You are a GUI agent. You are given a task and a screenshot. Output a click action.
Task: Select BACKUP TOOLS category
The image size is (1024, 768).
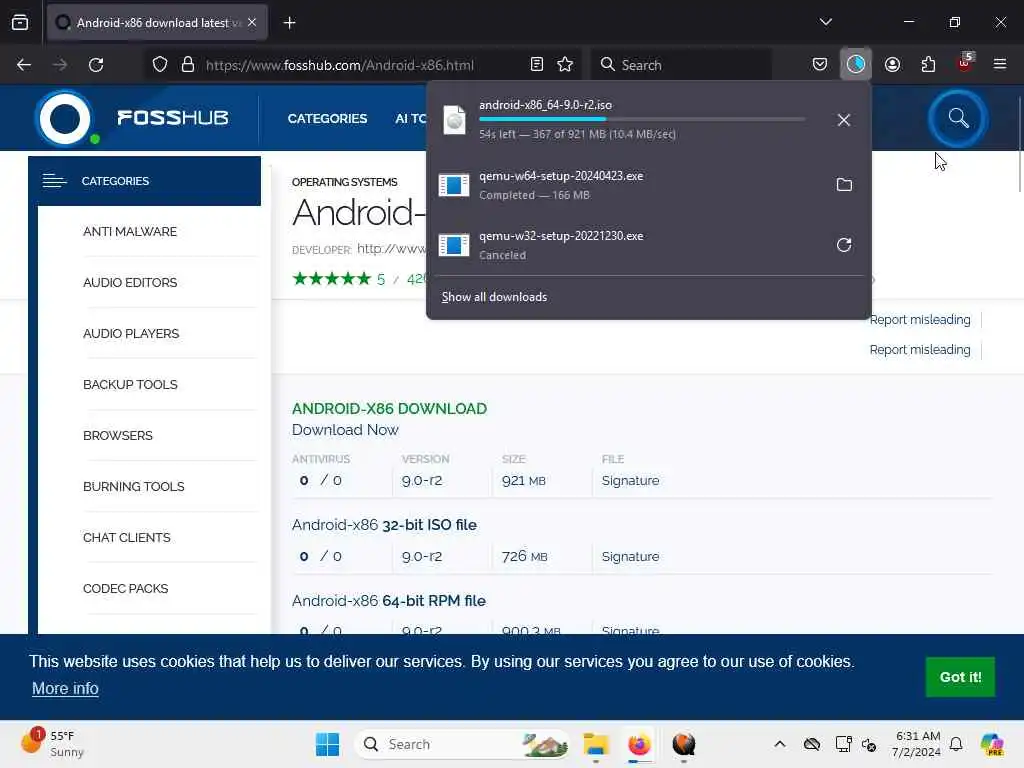coord(130,385)
